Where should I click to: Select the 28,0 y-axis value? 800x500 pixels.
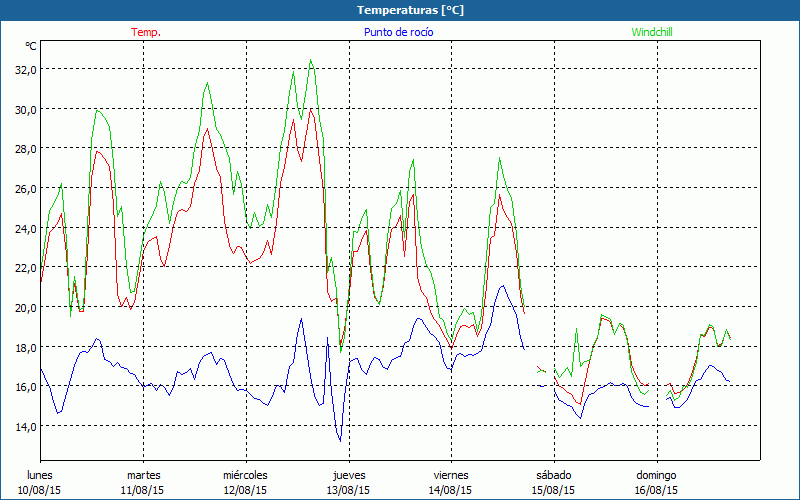point(24,148)
